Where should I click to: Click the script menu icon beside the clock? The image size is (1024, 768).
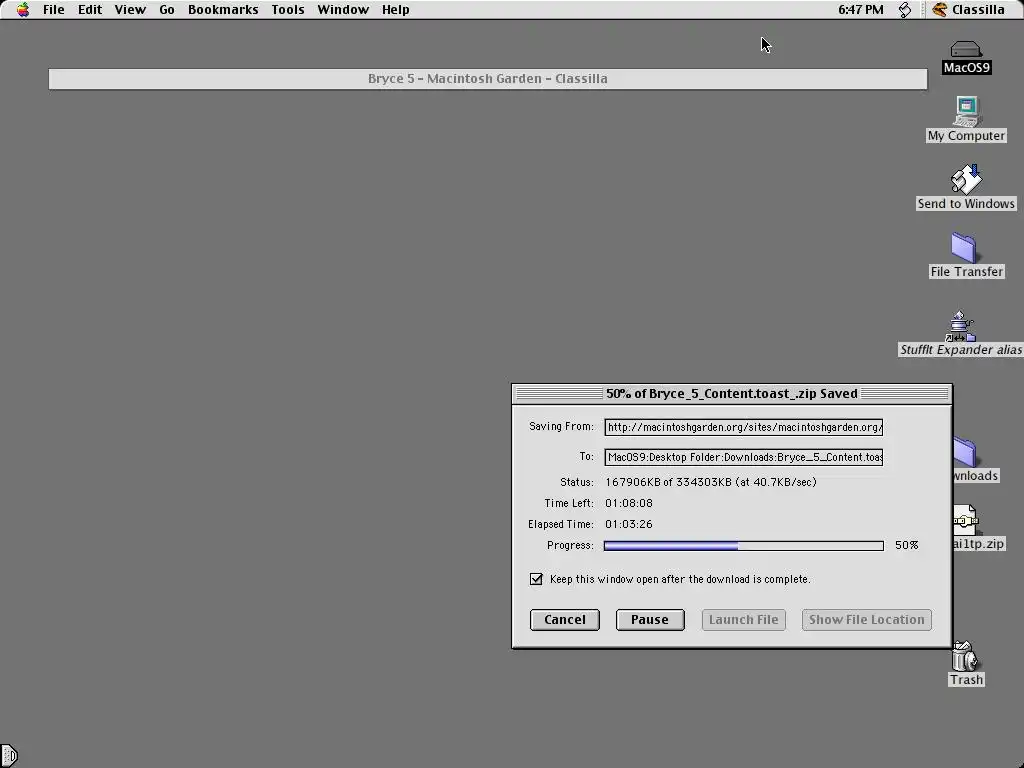click(x=904, y=10)
